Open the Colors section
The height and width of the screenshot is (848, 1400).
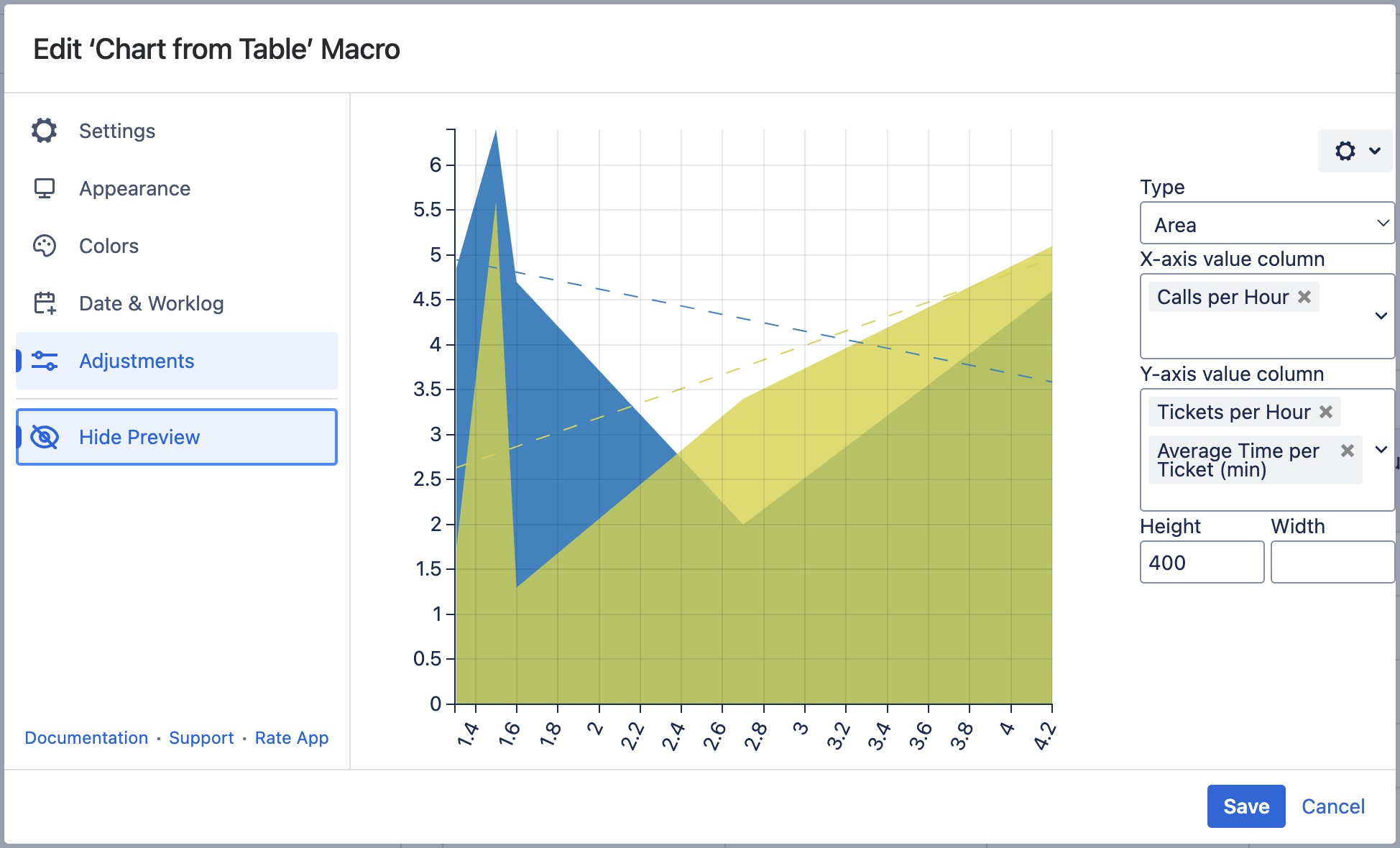pyautogui.click(x=109, y=246)
